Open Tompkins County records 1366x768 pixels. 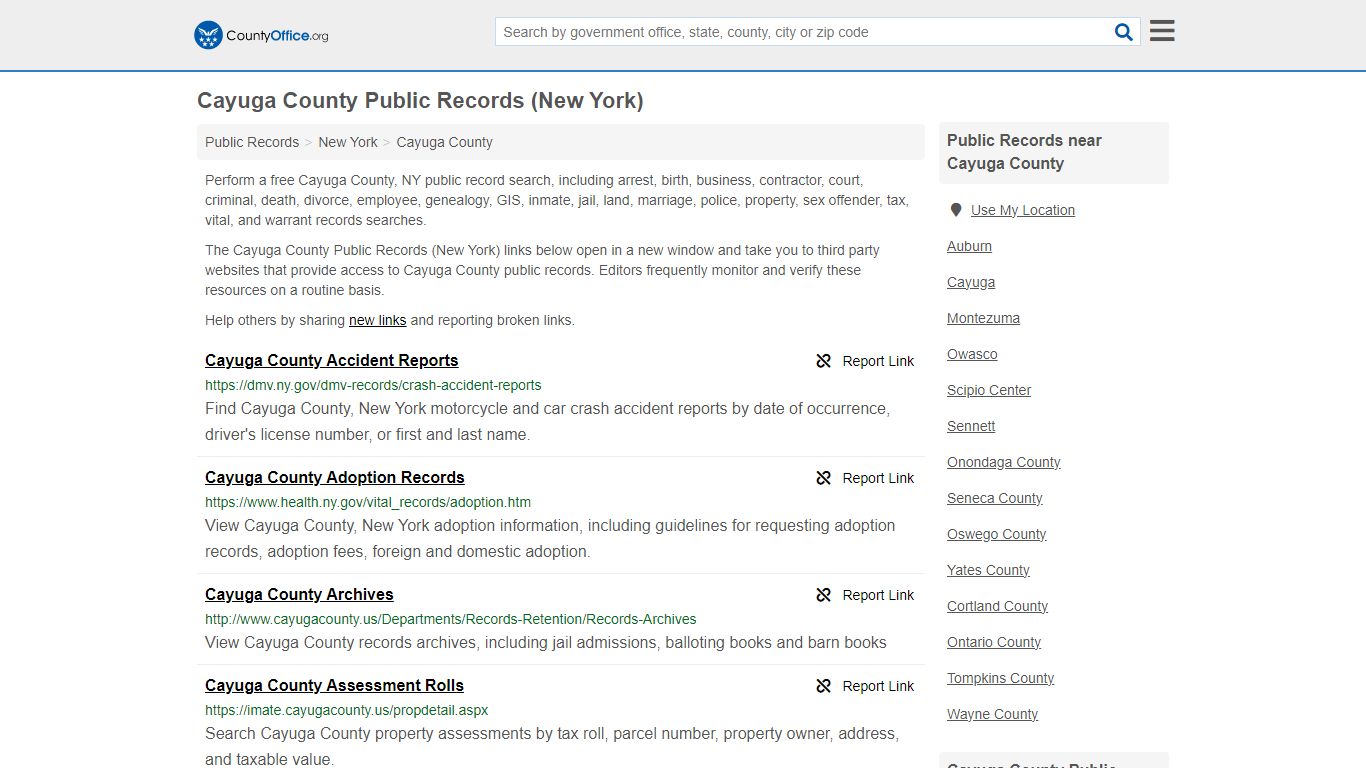tap(1000, 678)
